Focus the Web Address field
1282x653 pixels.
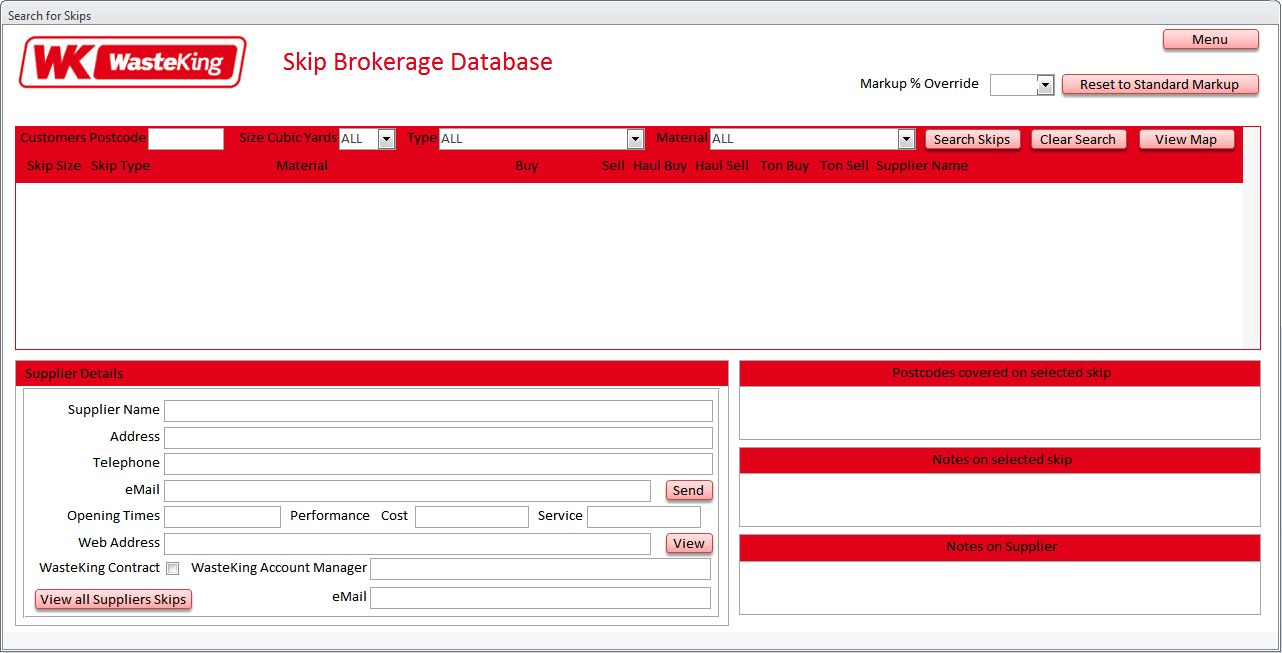point(407,544)
